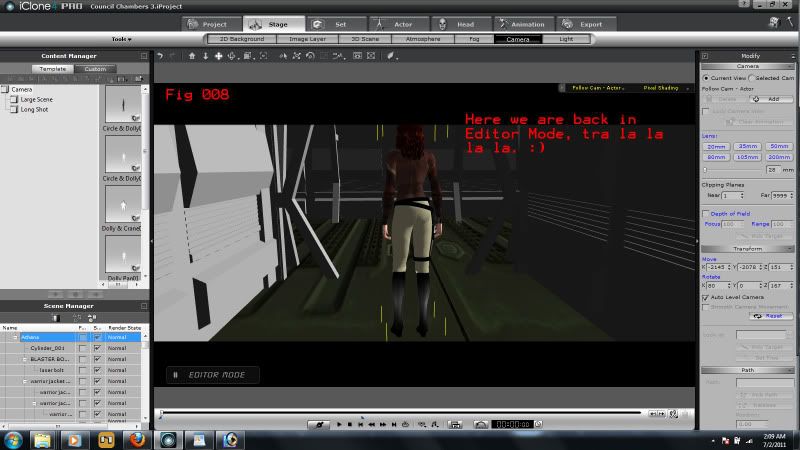Viewport: 800px width, 450px height.
Task: Toggle Auto Level Camera checkbox
Action: coord(706,297)
